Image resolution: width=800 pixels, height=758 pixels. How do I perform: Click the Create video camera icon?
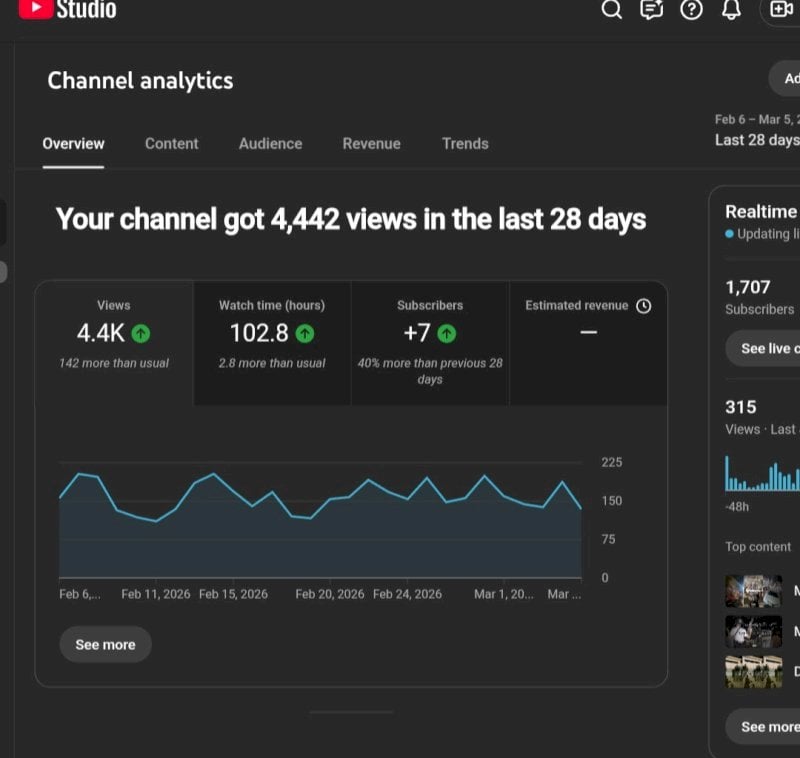(781, 10)
